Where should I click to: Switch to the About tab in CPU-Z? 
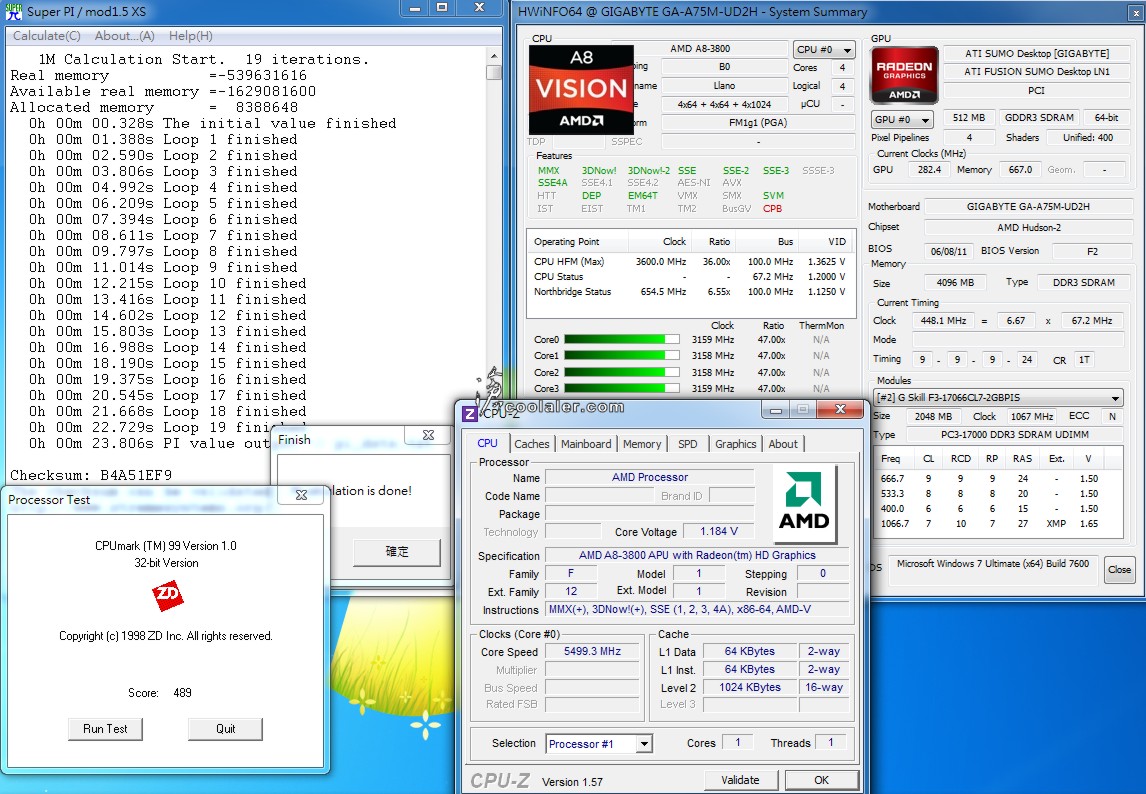tap(783, 444)
